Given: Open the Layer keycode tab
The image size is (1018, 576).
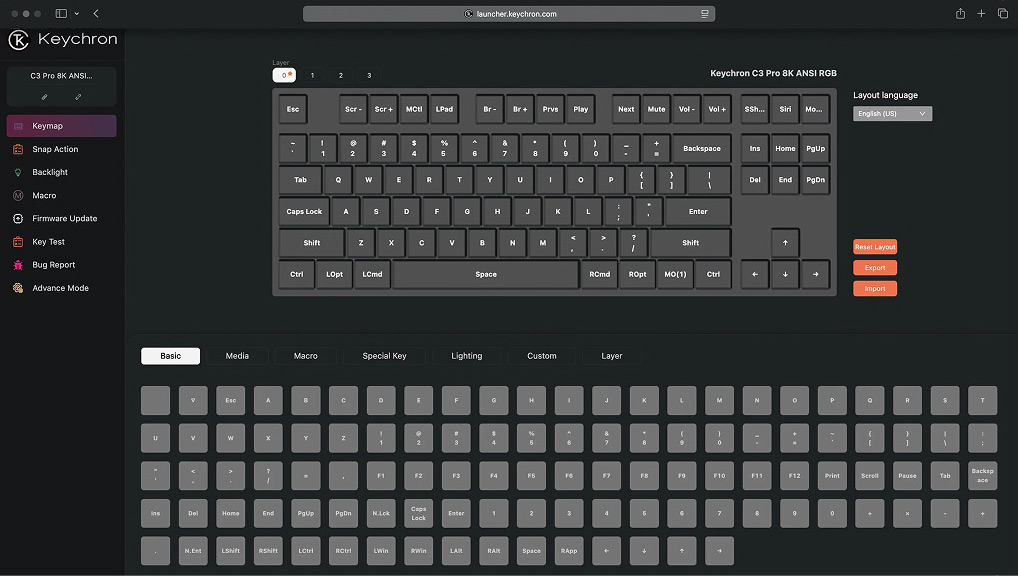Looking at the screenshot, I should tap(612, 356).
